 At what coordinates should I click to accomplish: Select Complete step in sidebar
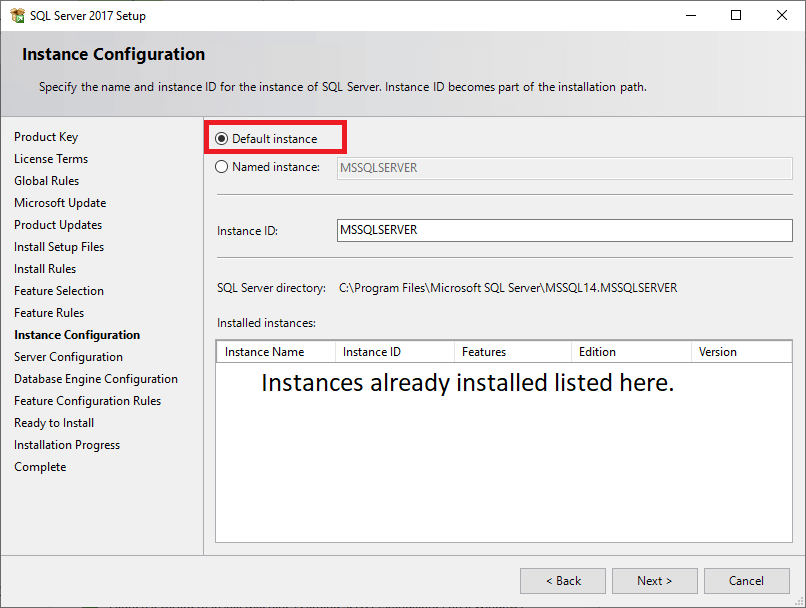coord(40,467)
